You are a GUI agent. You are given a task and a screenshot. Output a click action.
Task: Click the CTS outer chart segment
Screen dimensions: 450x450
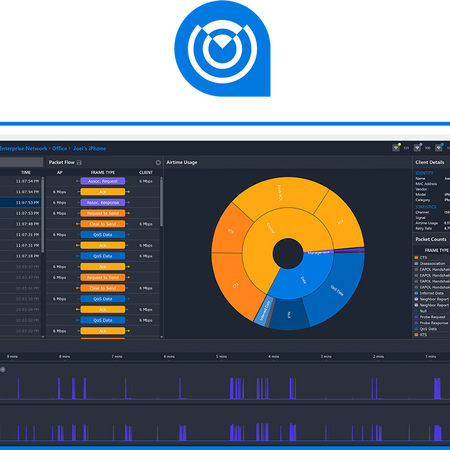click(x=235, y=285)
